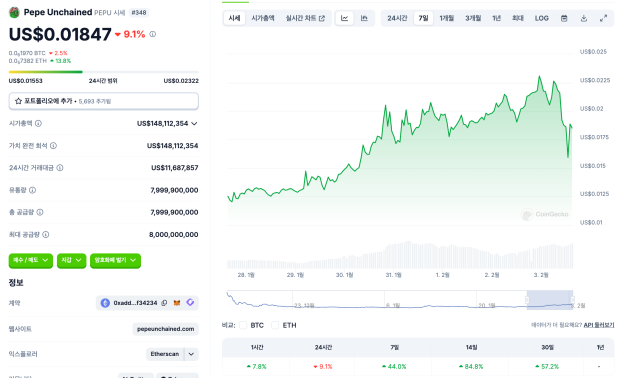Expand chart to fullscreen

click(603, 18)
